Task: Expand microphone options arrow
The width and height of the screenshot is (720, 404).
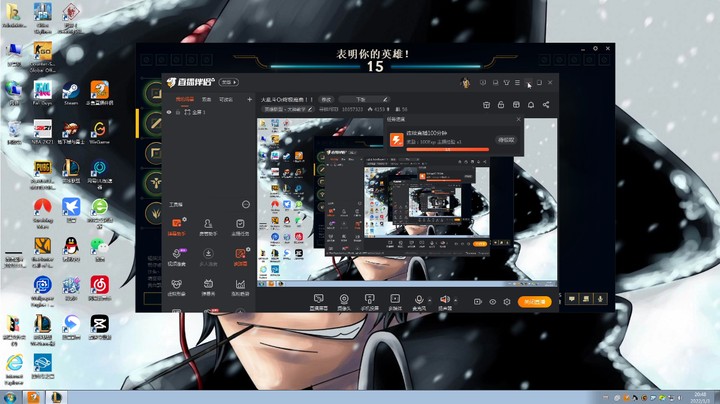Action: tap(429, 300)
